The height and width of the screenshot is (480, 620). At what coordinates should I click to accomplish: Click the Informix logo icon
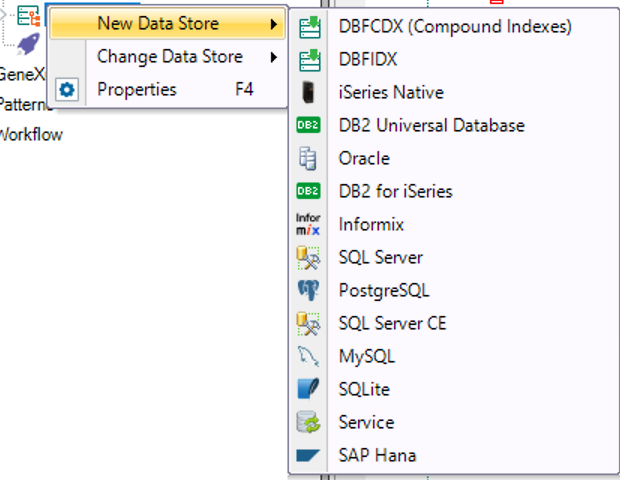tap(308, 224)
